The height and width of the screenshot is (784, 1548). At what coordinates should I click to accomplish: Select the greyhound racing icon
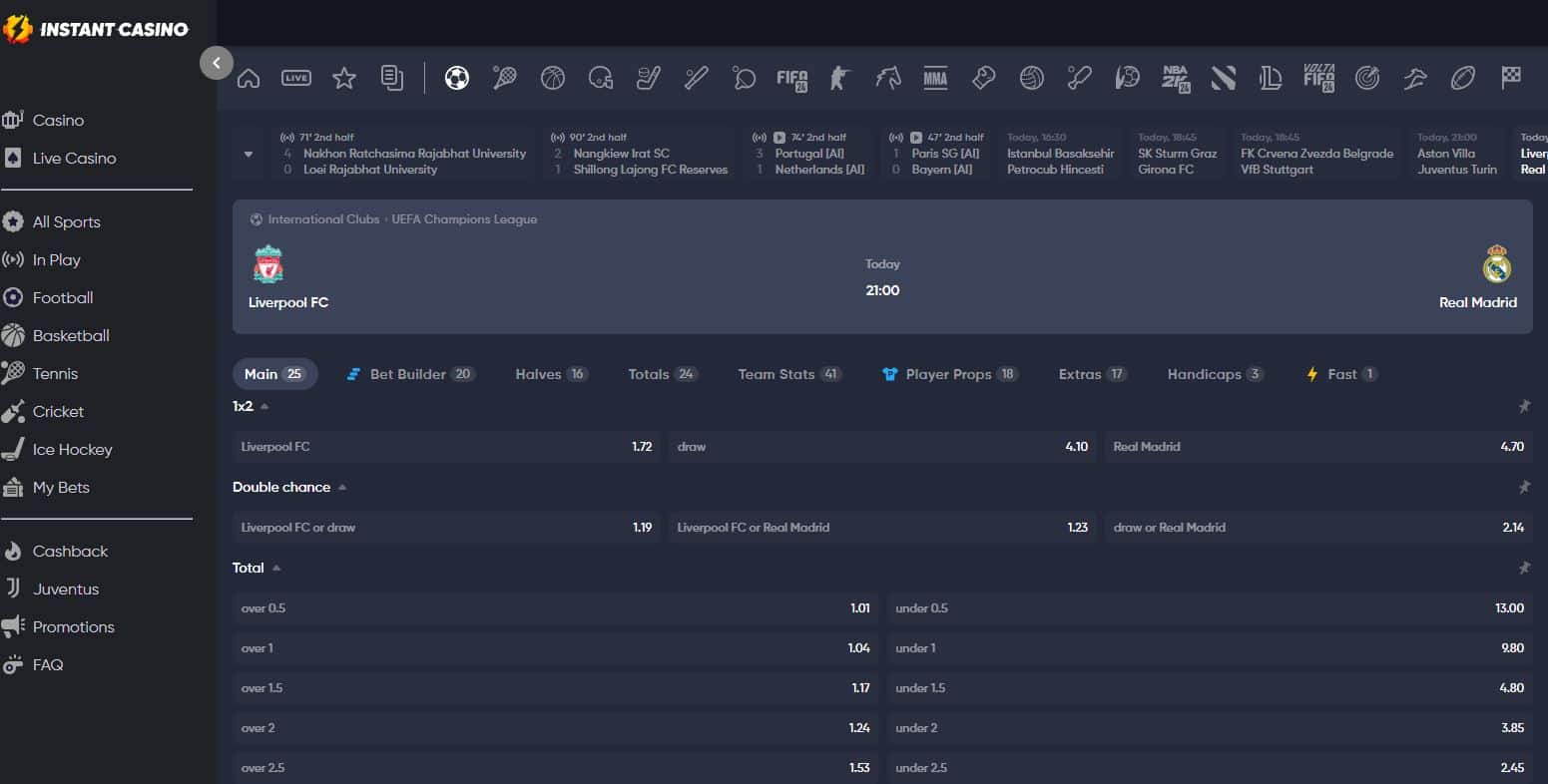click(x=1415, y=78)
